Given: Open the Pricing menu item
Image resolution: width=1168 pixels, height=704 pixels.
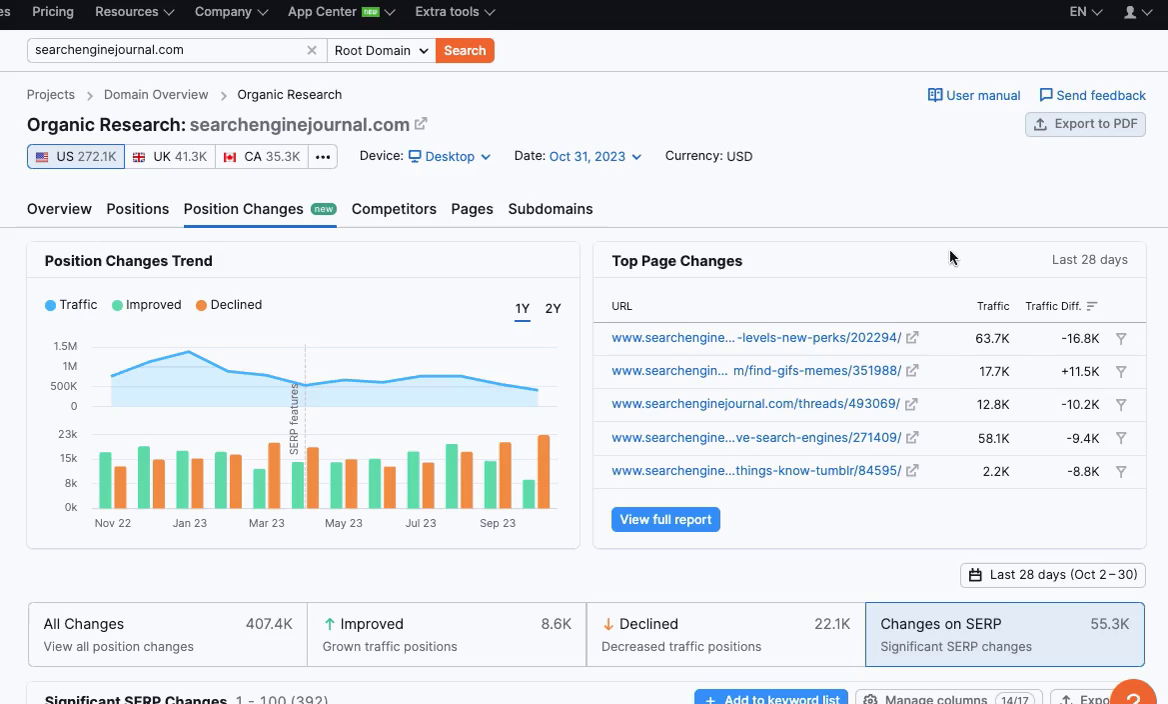Looking at the screenshot, I should pyautogui.click(x=53, y=12).
